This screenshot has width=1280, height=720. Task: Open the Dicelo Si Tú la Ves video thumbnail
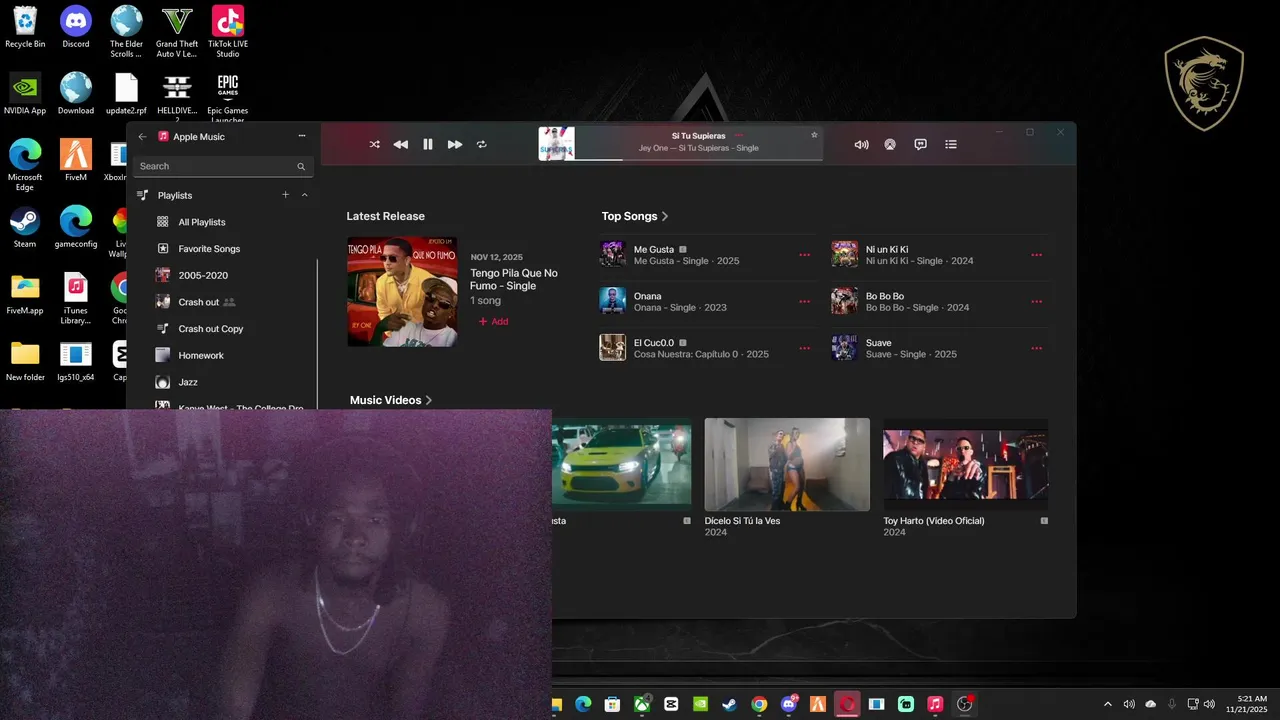coord(787,464)
